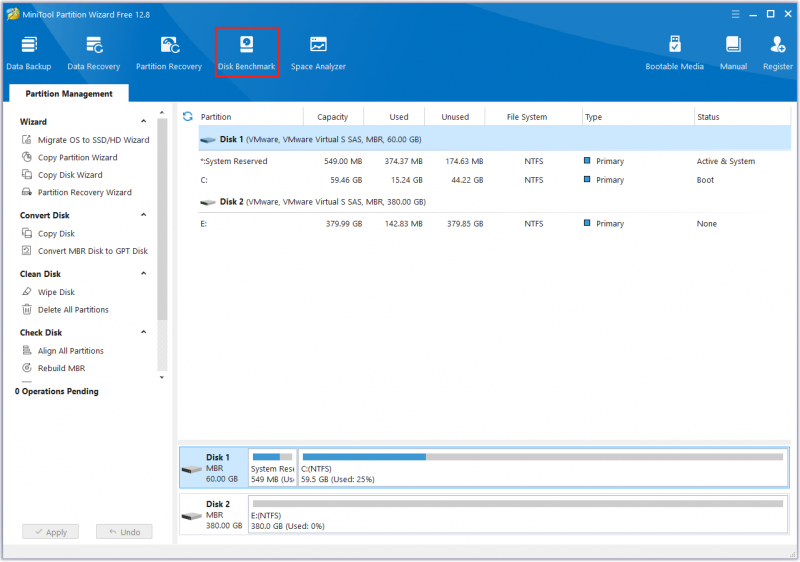Select the Disk 1 row in partition list
This screenshot has width=800, height=562.
click(494, 139)
